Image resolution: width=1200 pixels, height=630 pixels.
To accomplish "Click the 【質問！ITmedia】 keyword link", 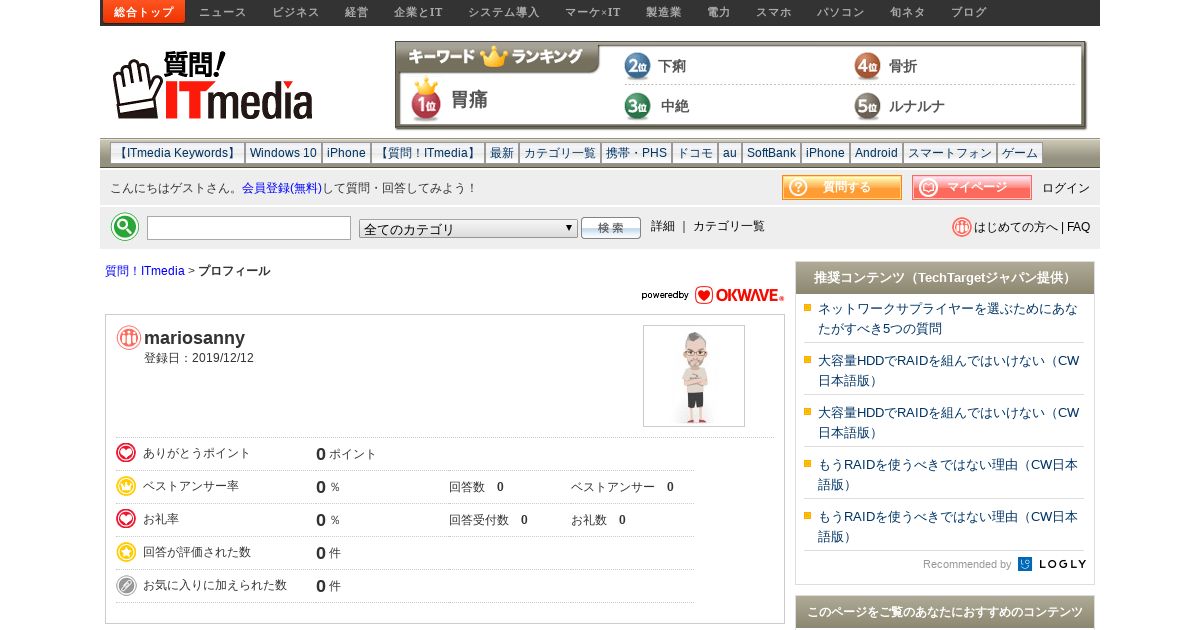I will [x=428, y=153].
